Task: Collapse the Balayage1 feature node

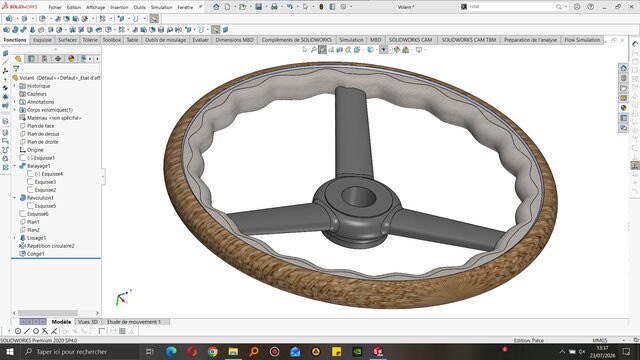Action: click(x=15, y=166)
